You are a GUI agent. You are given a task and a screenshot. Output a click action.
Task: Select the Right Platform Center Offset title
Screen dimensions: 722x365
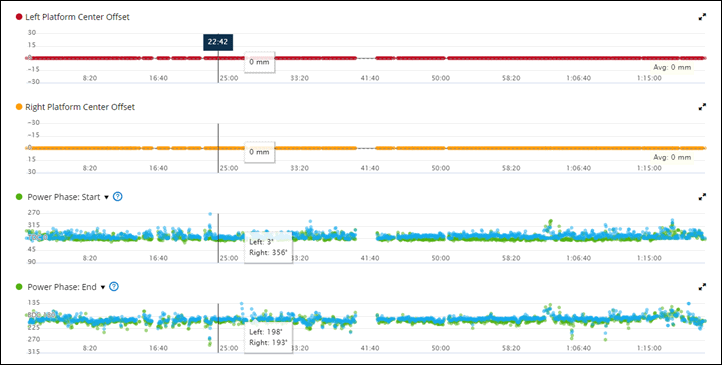pos(80,107)
